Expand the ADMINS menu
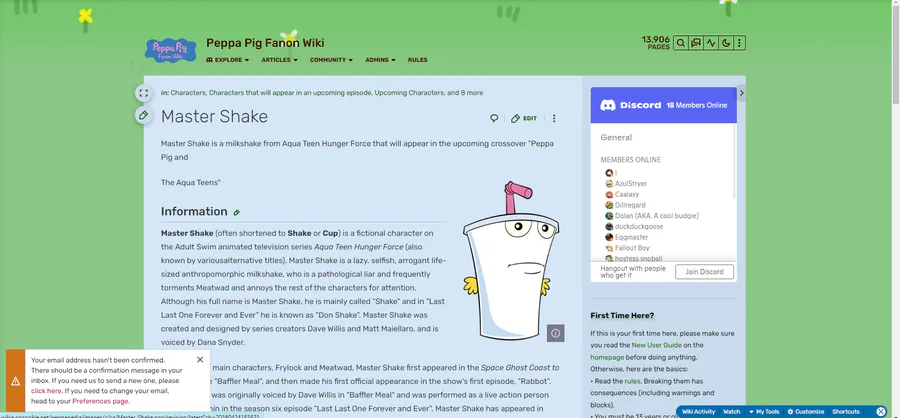Image resolution: width=900 pixels, height=418 pixels. [x=380, y=60]
